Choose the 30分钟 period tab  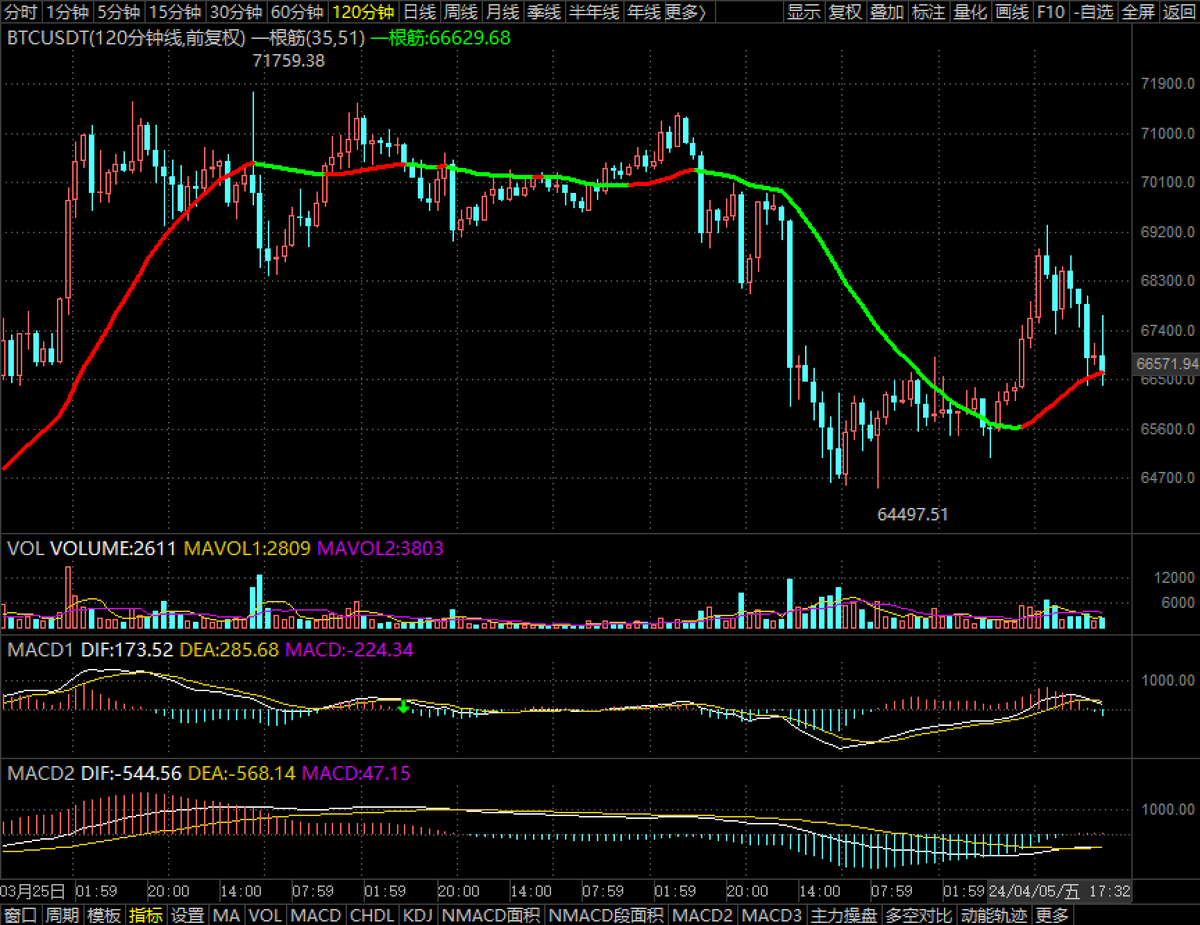point(236,12)
